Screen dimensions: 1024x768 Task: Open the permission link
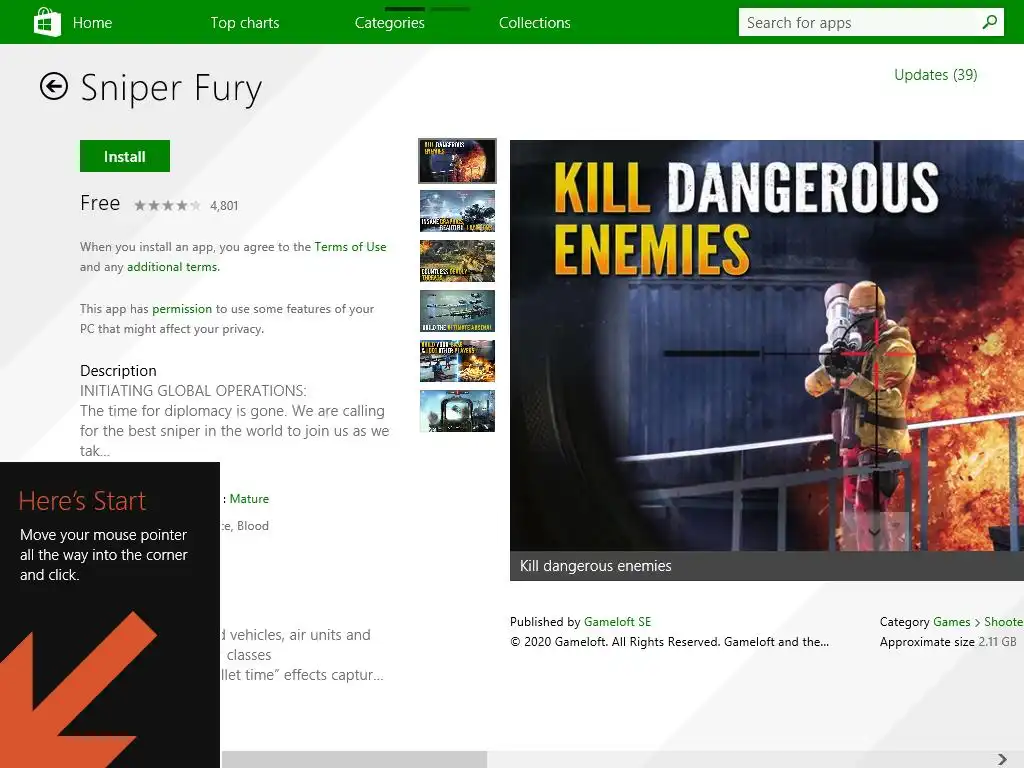point(182,309)
